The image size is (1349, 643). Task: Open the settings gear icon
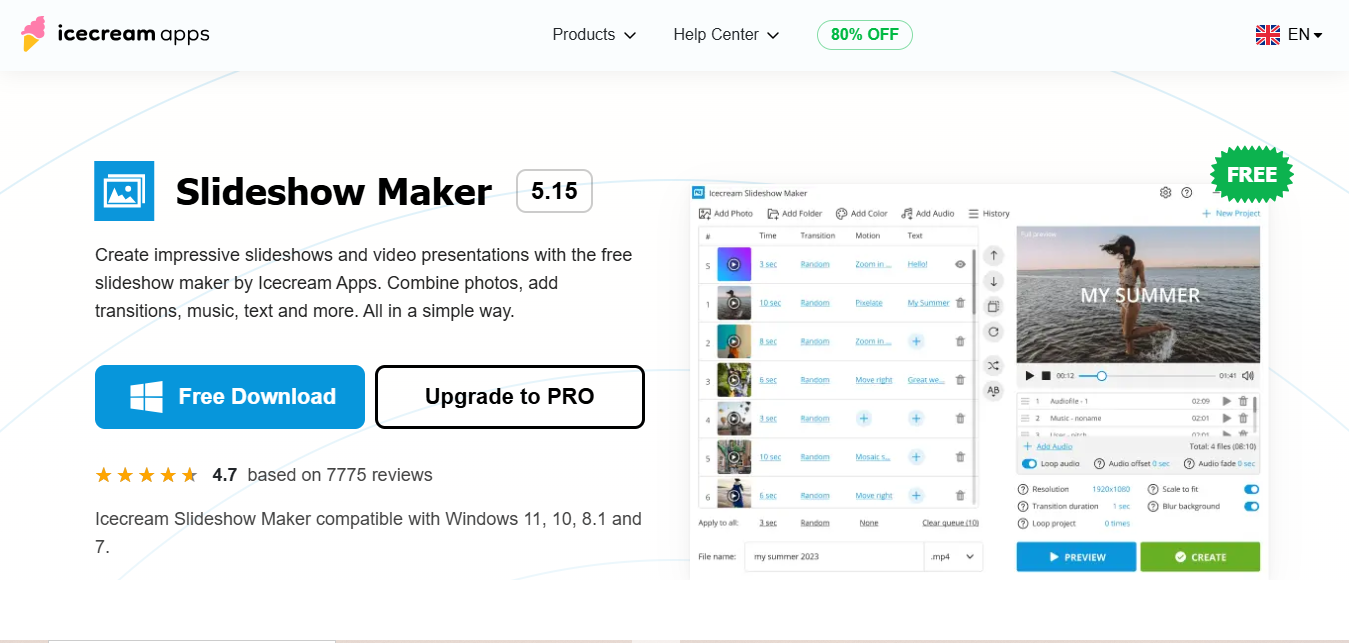coord(1165,192)
